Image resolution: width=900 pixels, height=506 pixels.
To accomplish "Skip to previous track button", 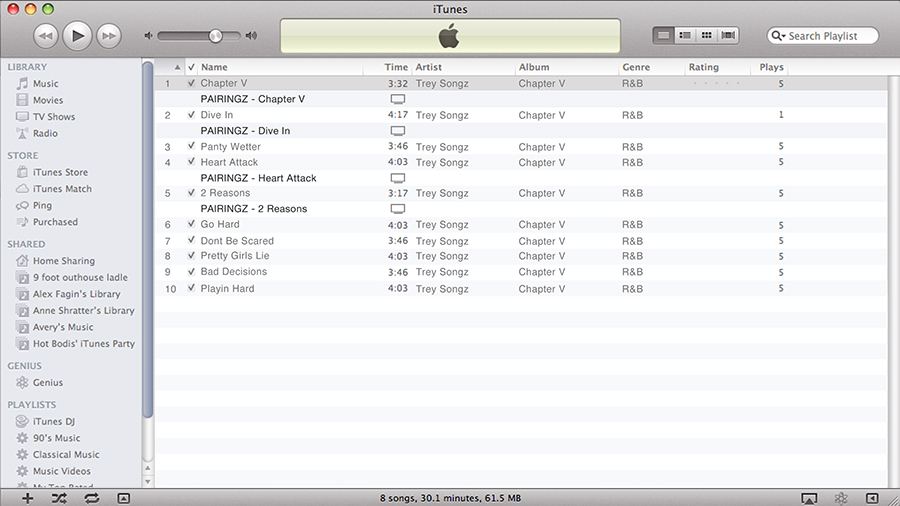I will pos(45,36).
